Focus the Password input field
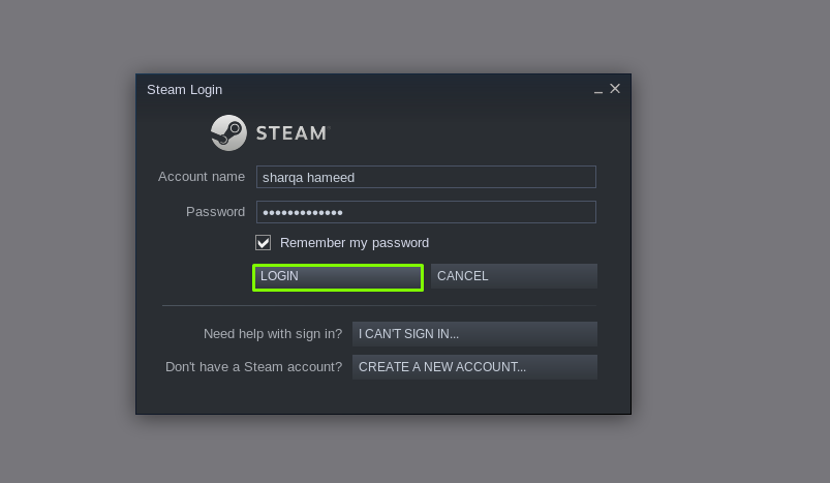830x484 pixels. coord(426,212)
